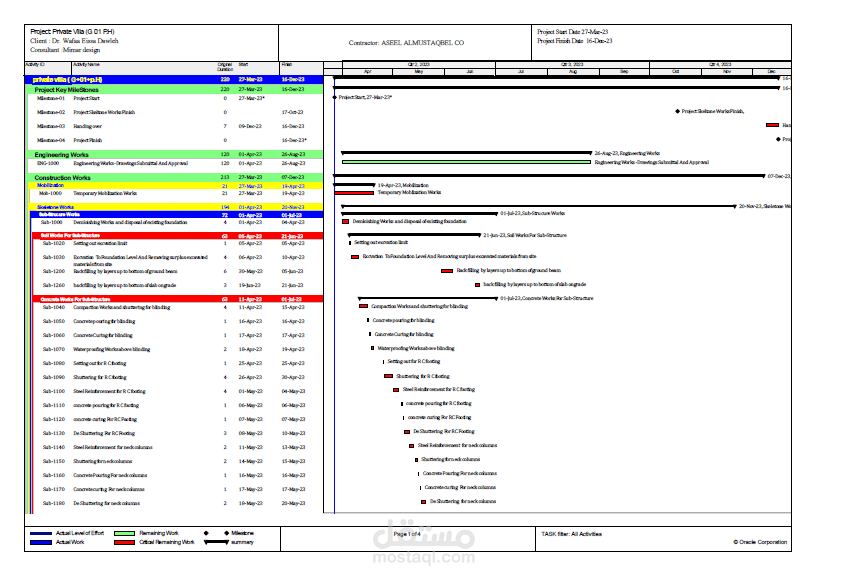Click the Project Start milestone diamond in the Gantt chart
Image resolution: width=848 pixels, height=578 pixels.
click(x=334, y=97)
